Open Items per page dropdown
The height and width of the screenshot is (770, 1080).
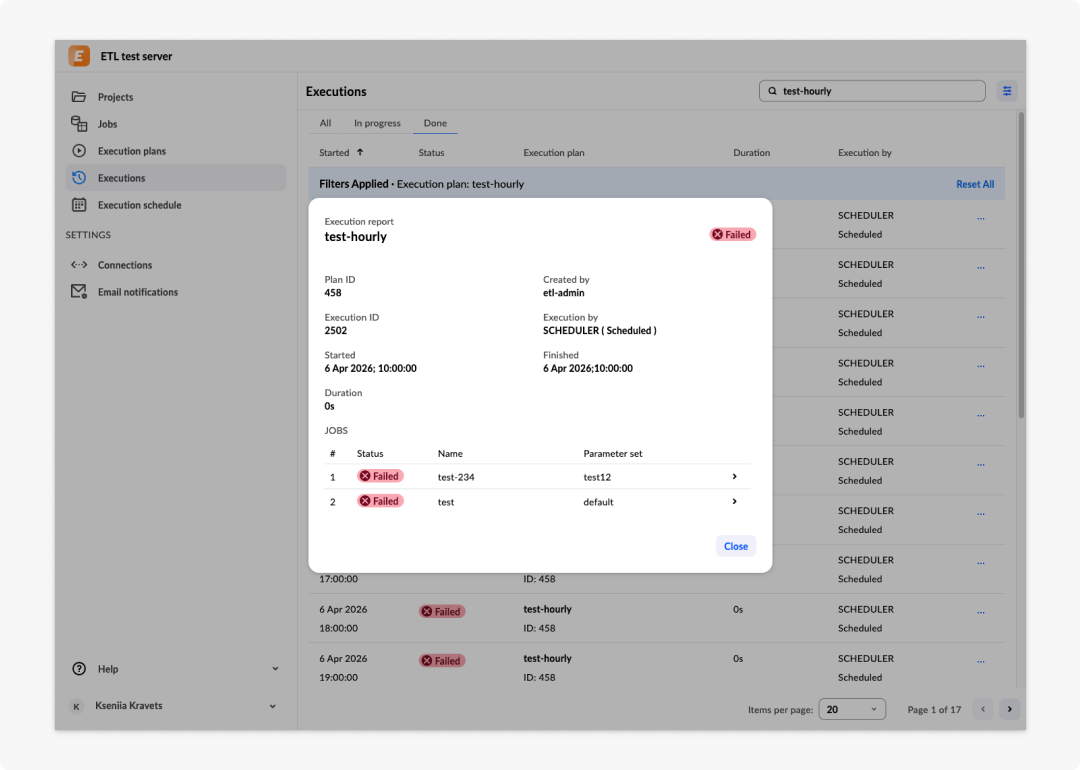[852, 709]
